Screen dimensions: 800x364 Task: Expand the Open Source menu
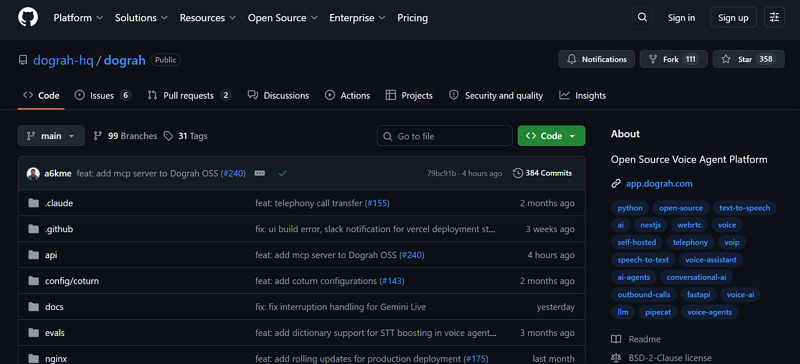pyautogui.click(x=283, y=18)
